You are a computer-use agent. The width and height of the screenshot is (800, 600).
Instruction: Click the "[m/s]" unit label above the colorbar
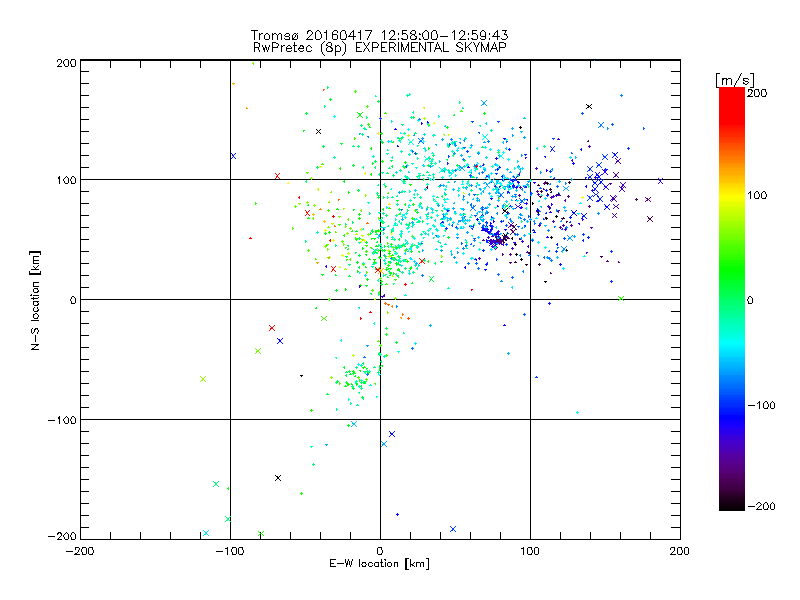[x=735, y=80]
